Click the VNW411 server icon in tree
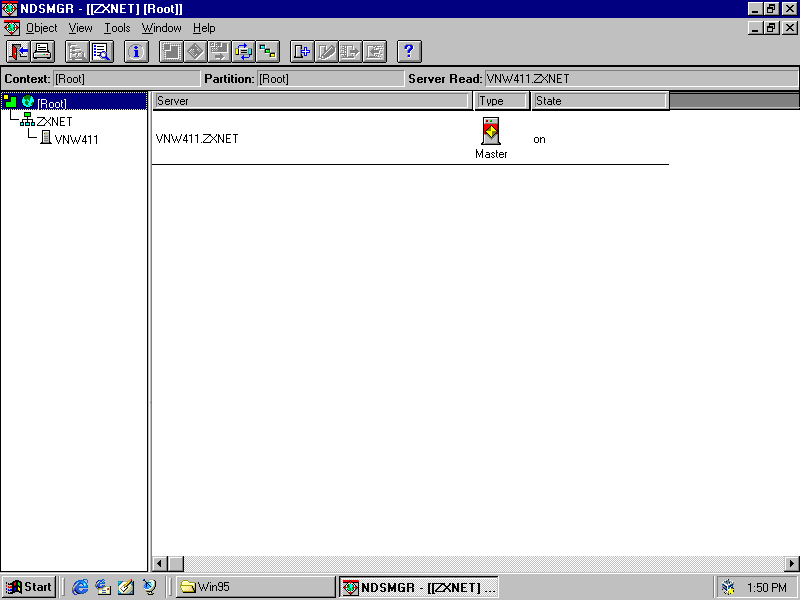Viewport: 800px width, 600px height. click(45, 137)
